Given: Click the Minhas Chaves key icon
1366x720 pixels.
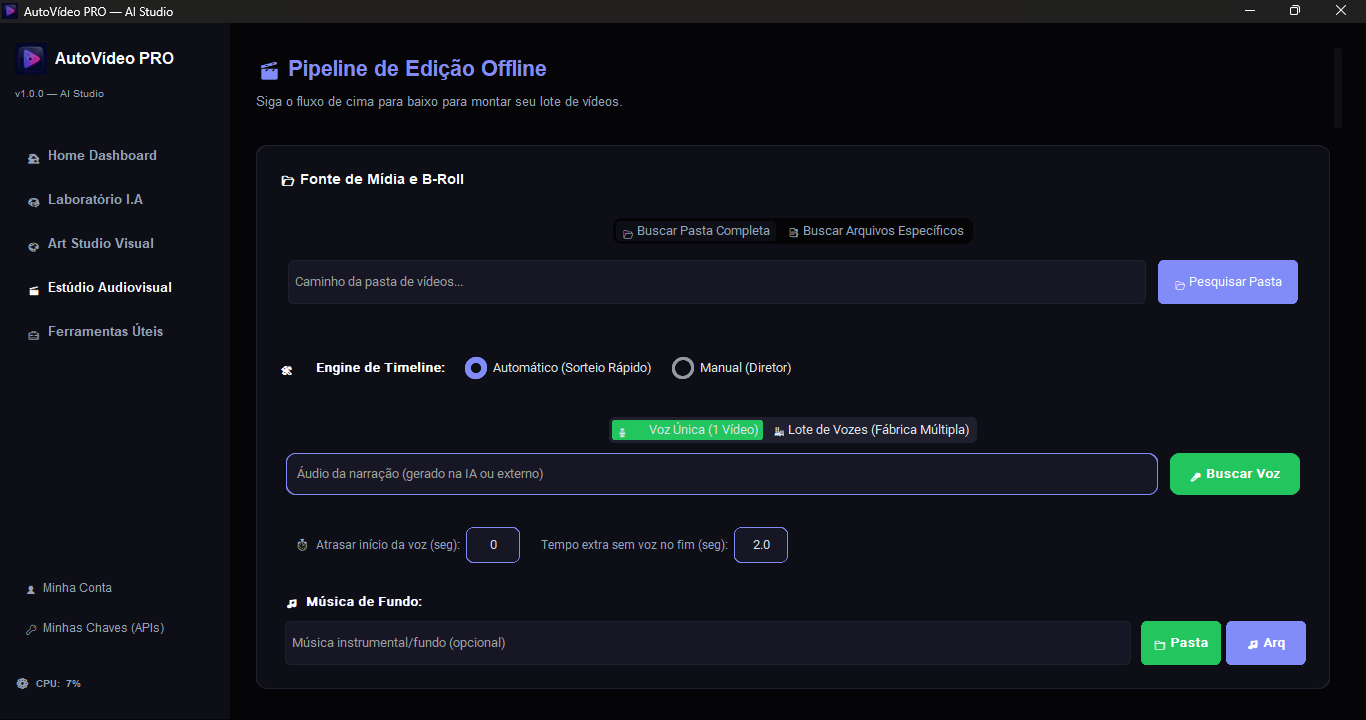Looking at the screenshot, I should pos(31,629).
